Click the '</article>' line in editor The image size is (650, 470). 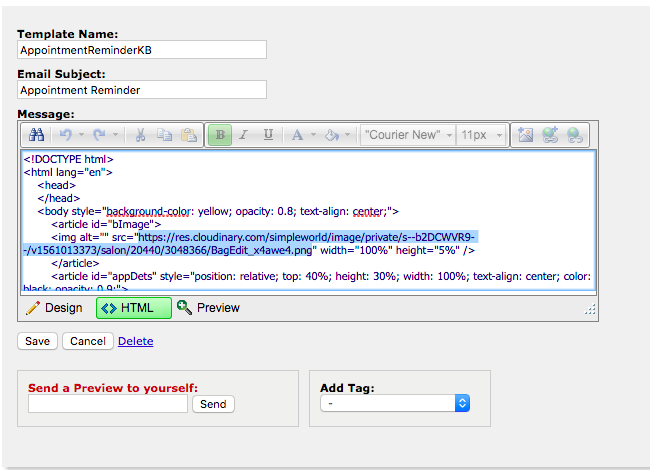(x=75, y=263)
